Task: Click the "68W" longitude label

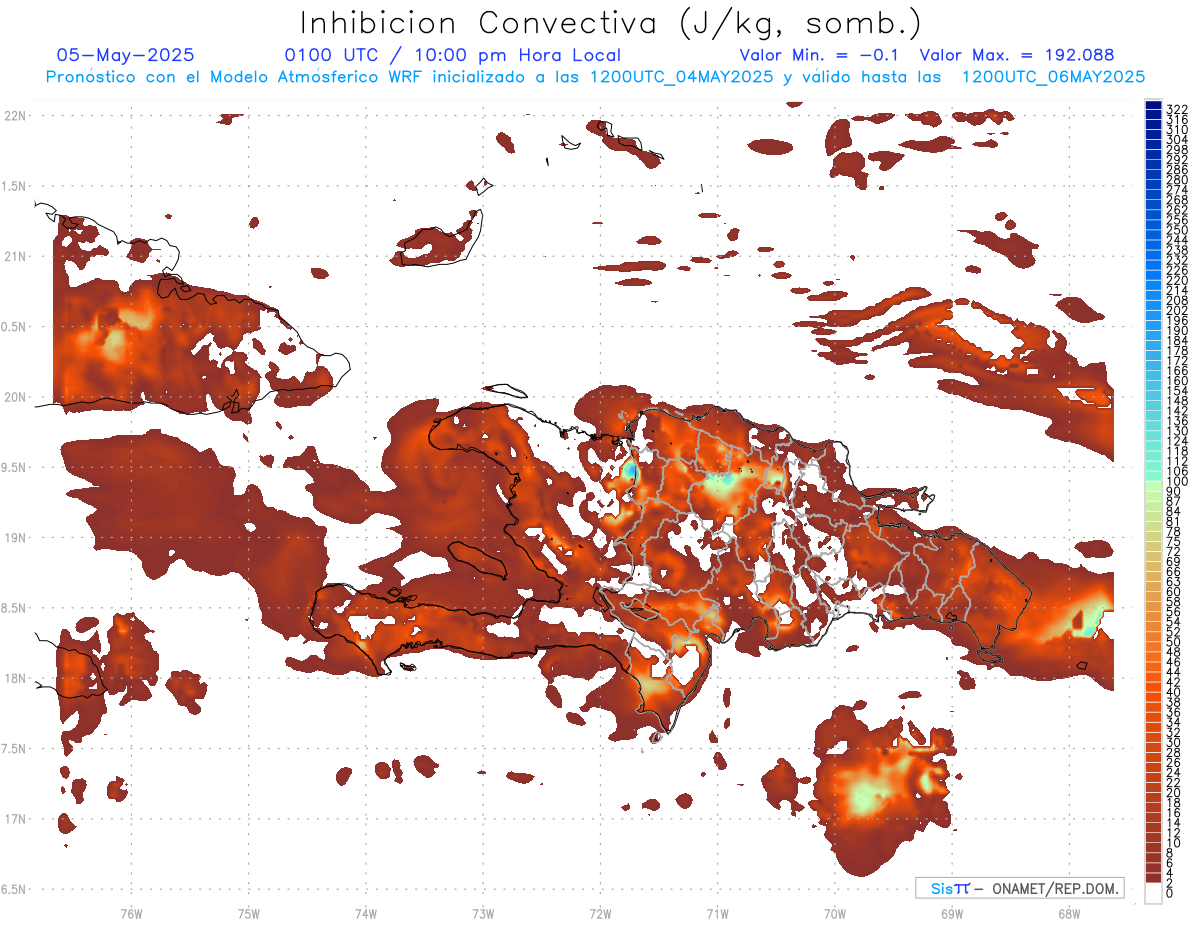Action: coord(1069,913)
